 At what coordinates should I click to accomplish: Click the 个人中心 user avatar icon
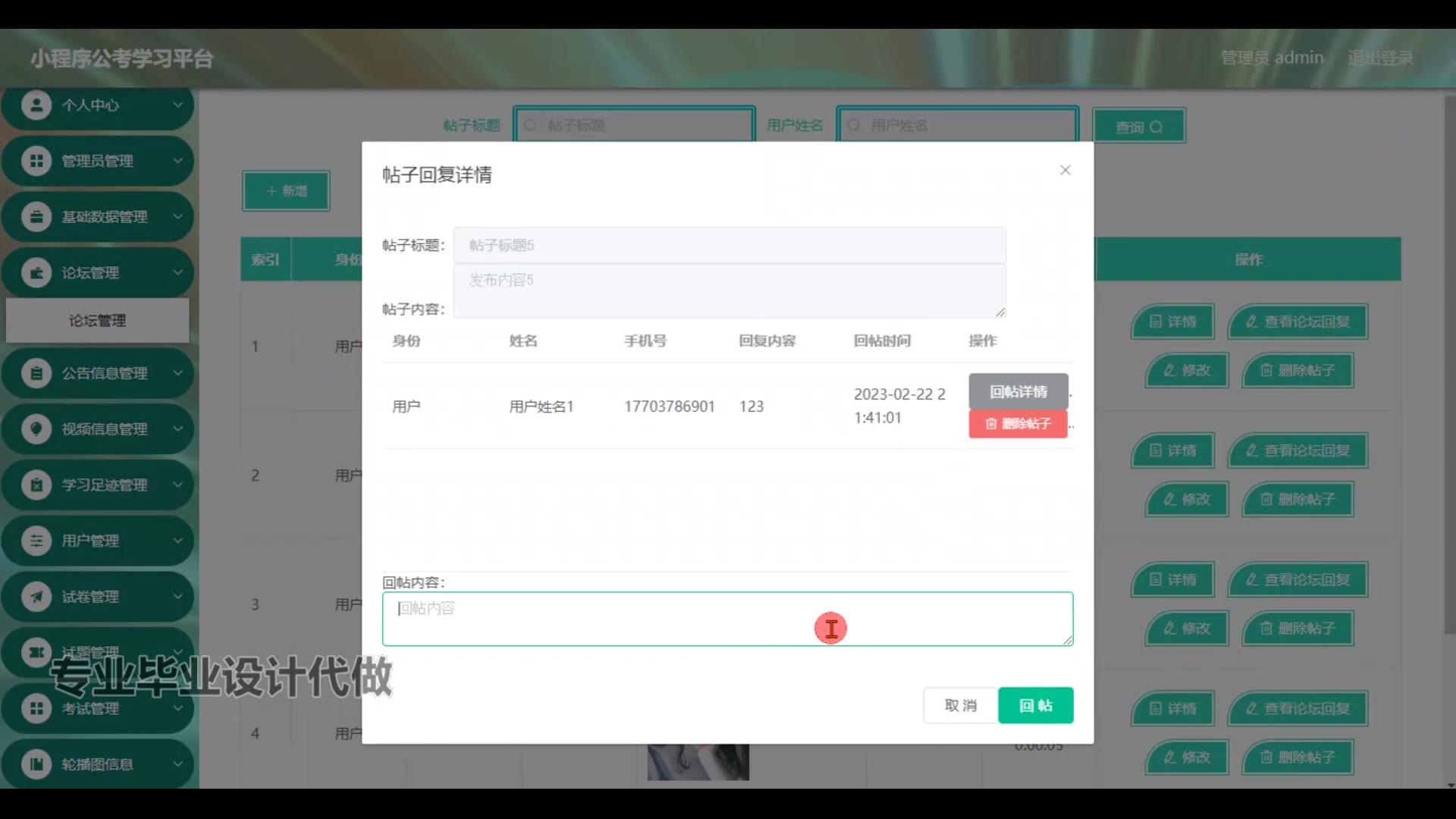[36, 105]
